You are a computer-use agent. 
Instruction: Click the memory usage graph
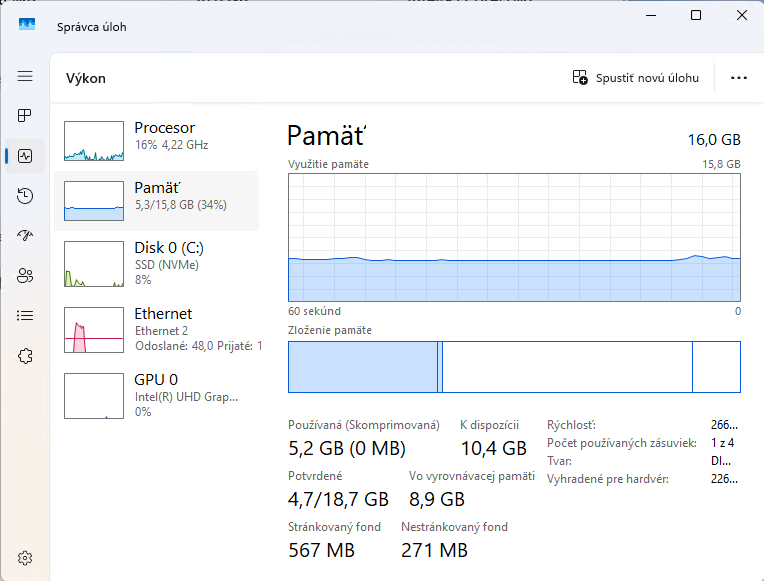pos(514,237)
